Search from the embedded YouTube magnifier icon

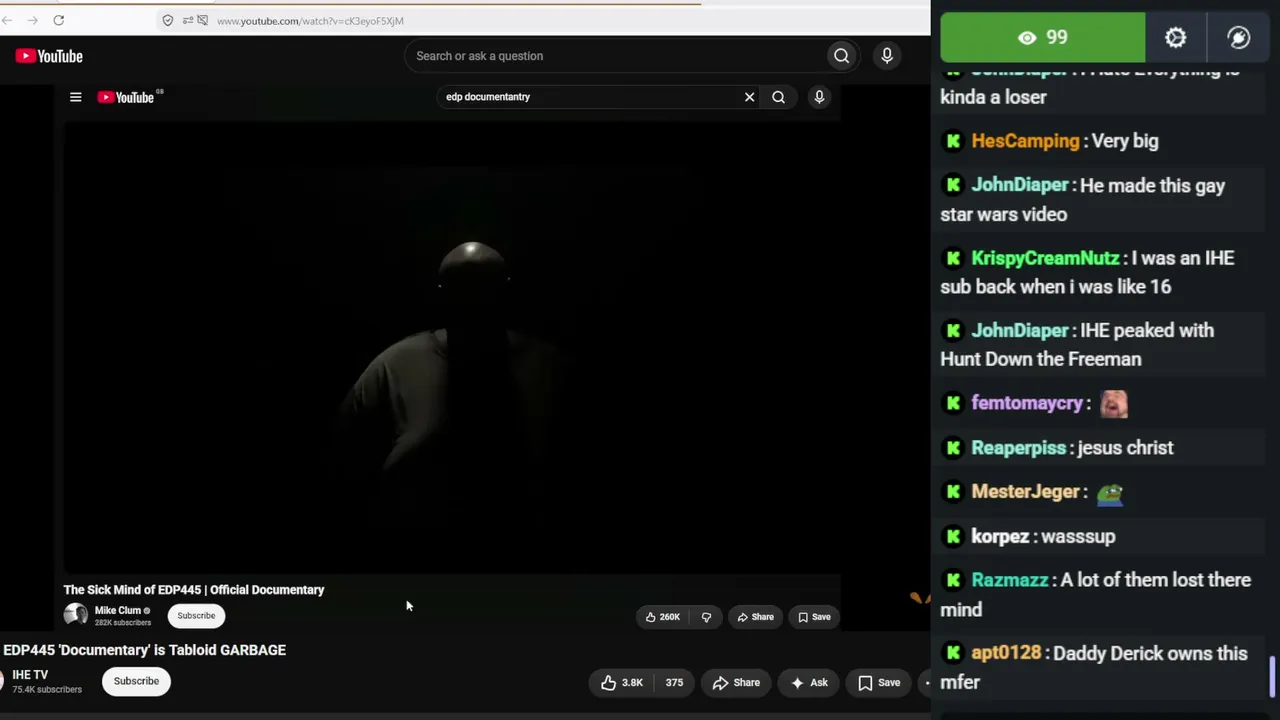click(778, 97)
